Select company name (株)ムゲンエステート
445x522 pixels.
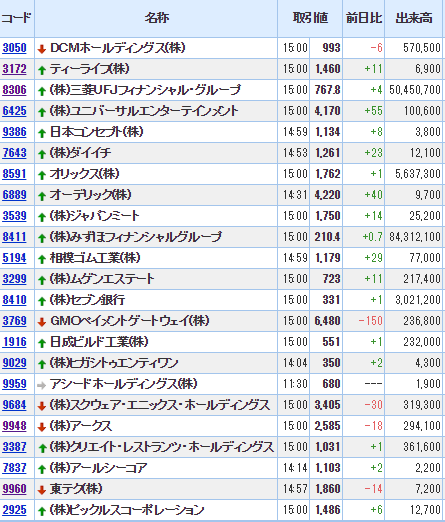point(102,279)
